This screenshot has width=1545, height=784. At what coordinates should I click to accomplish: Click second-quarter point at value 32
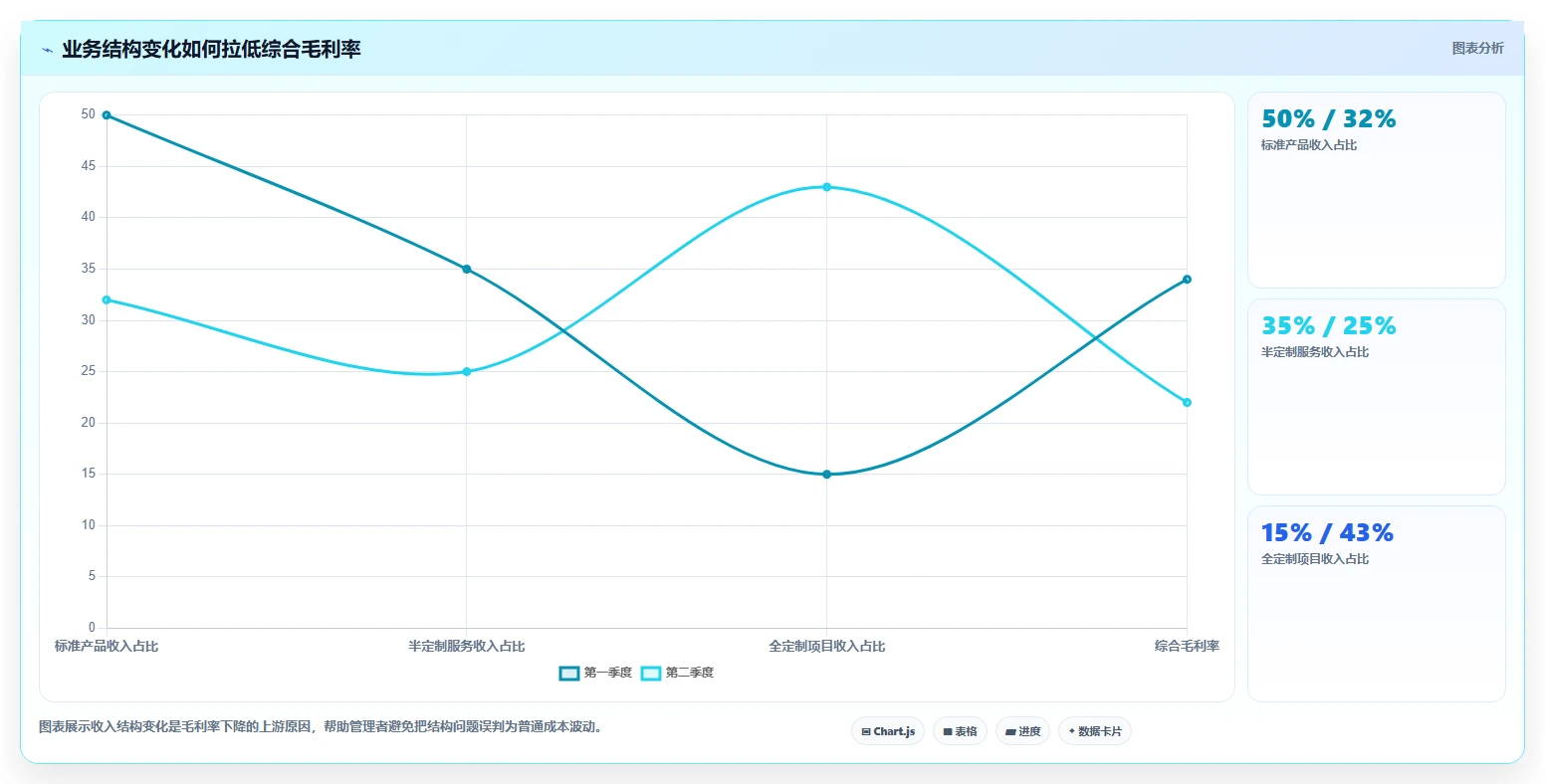click(107, 299)
